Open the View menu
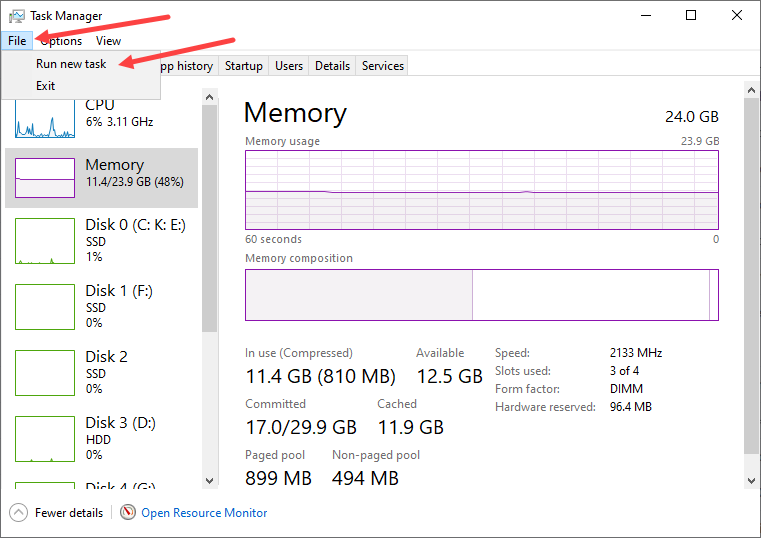Image resolution: width=761 pixels, height=538 pixels. tap(108, 41)
